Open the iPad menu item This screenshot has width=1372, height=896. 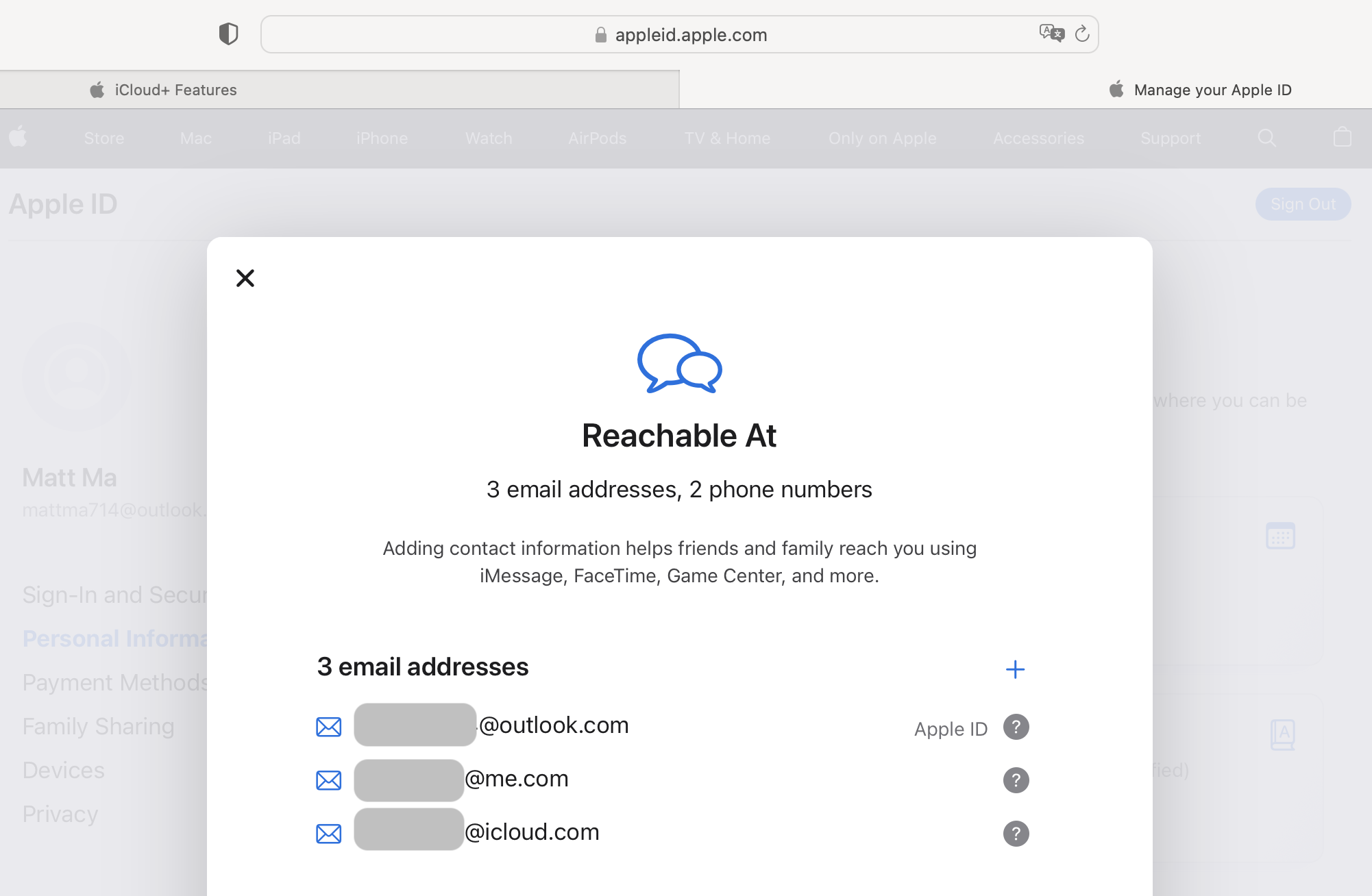pos(284,138)
